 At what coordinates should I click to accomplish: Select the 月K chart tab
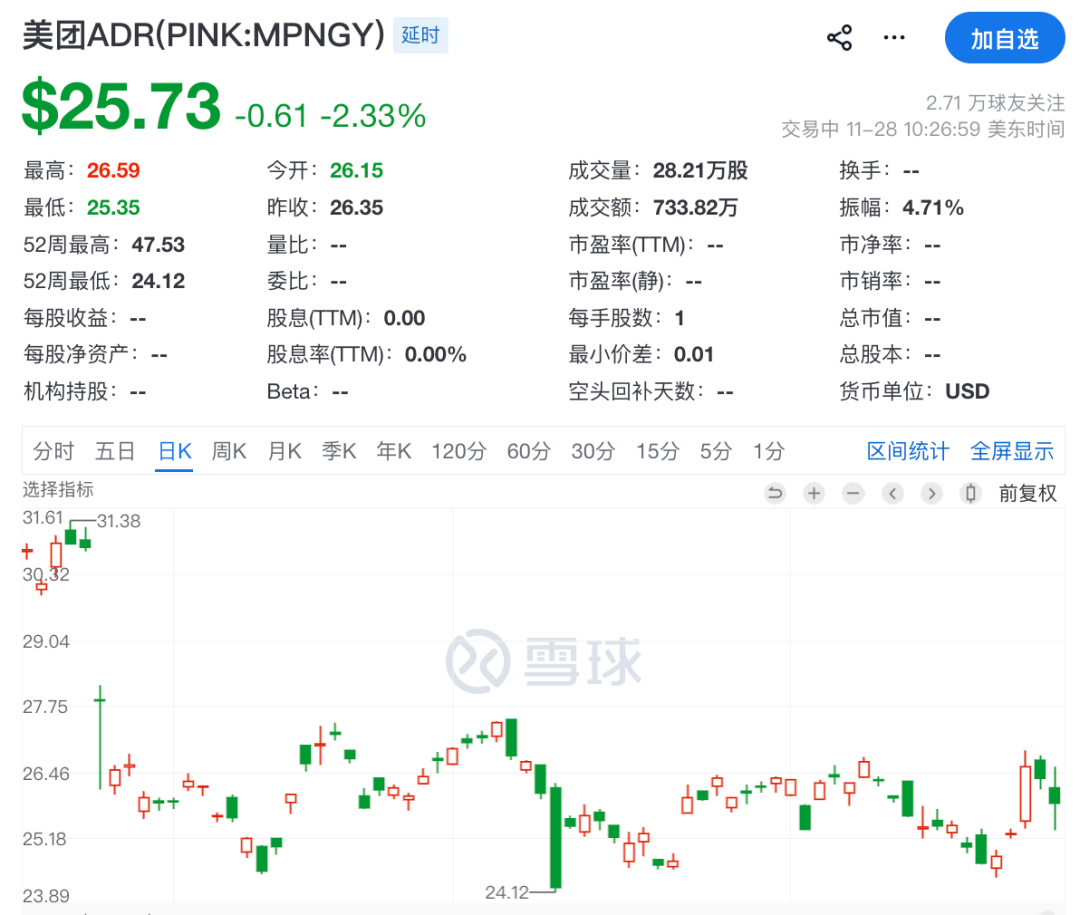tap(284, 451)
